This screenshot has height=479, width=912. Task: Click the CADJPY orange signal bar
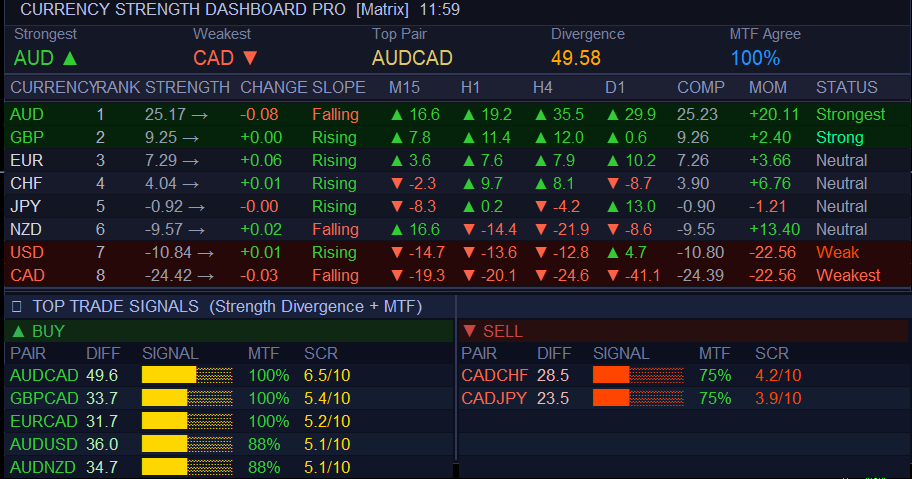click(638, 398)
